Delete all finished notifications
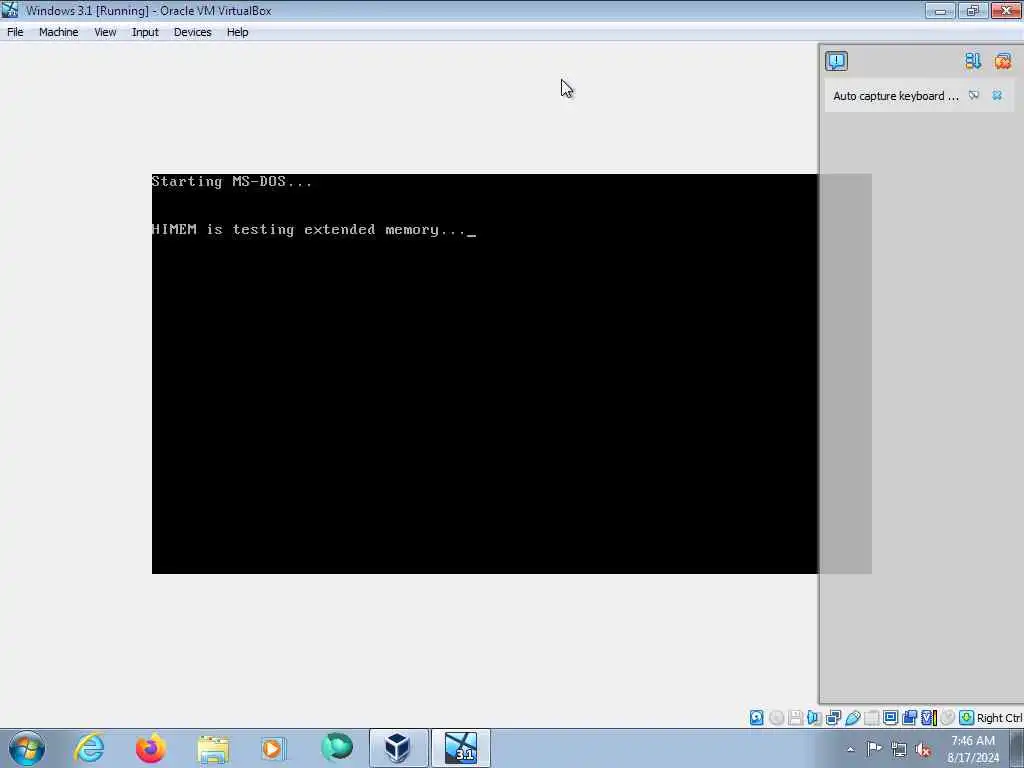 click(1002, 61)
